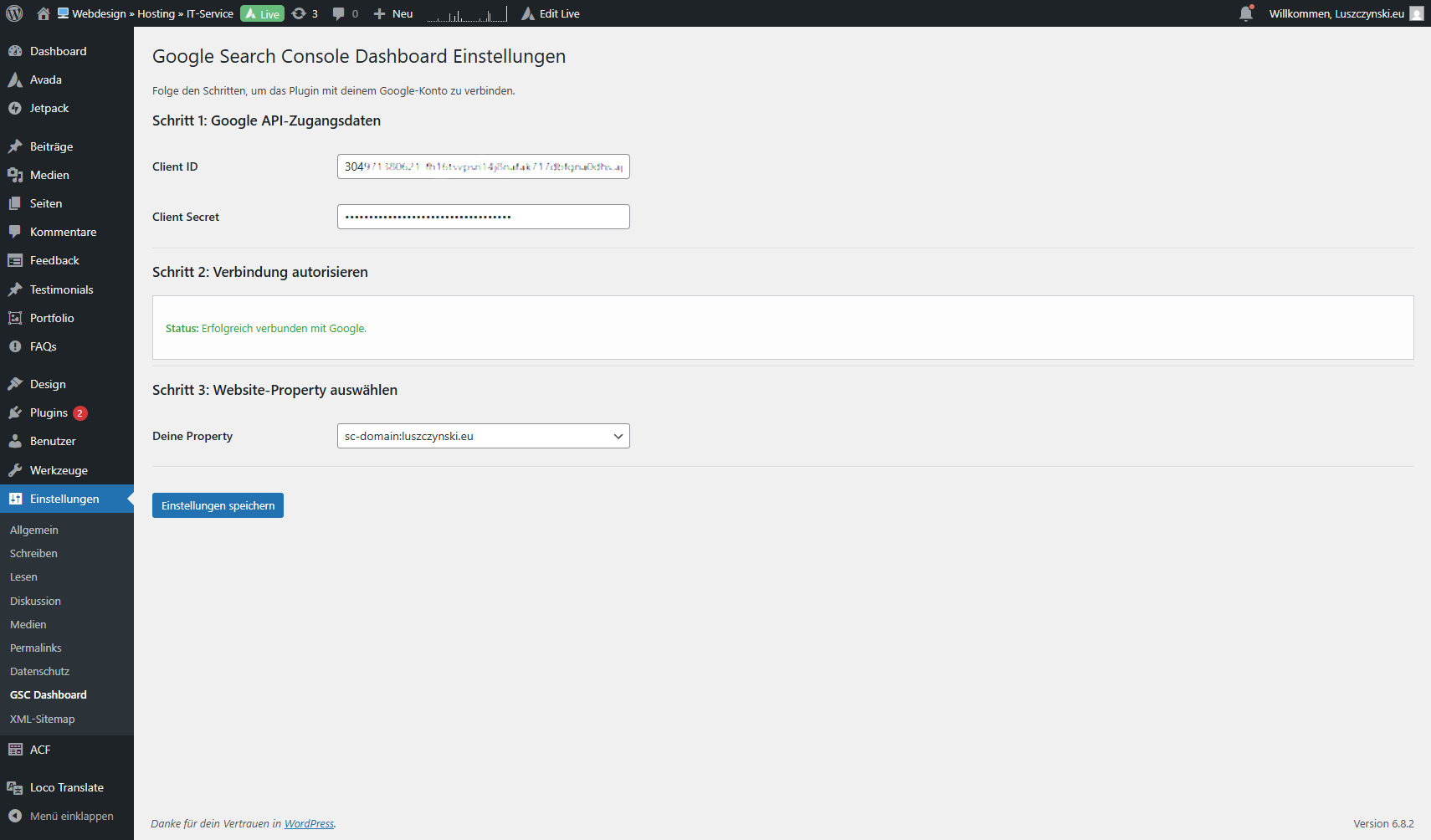1431x840 pixels.
Task: Open Jetpack from the sidebar icon
Action: point(17,107)
